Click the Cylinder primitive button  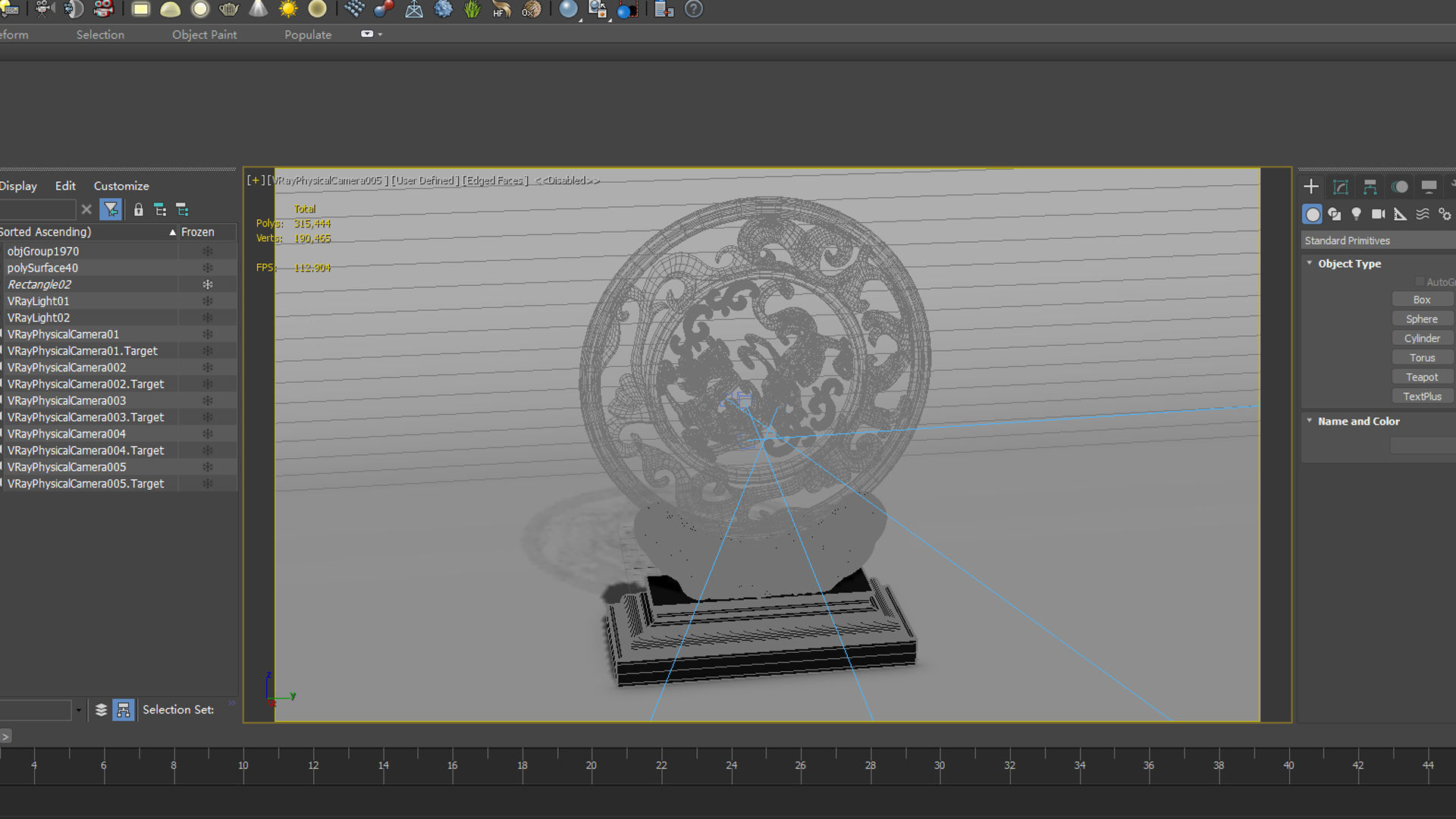(1421, 338)
